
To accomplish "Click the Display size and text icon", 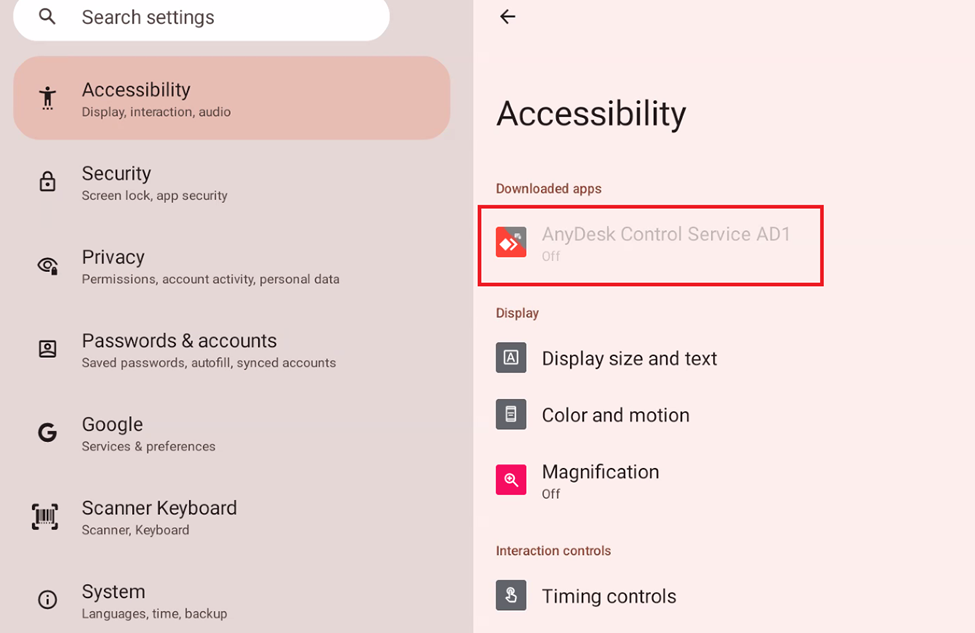I will (x=511, y=358).
